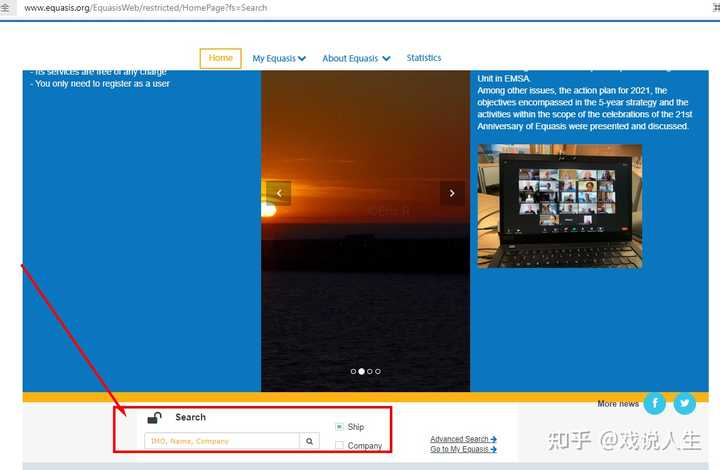Expand the About Equasis dropdown chevron
720x470 pixels.
click(386, 59)
